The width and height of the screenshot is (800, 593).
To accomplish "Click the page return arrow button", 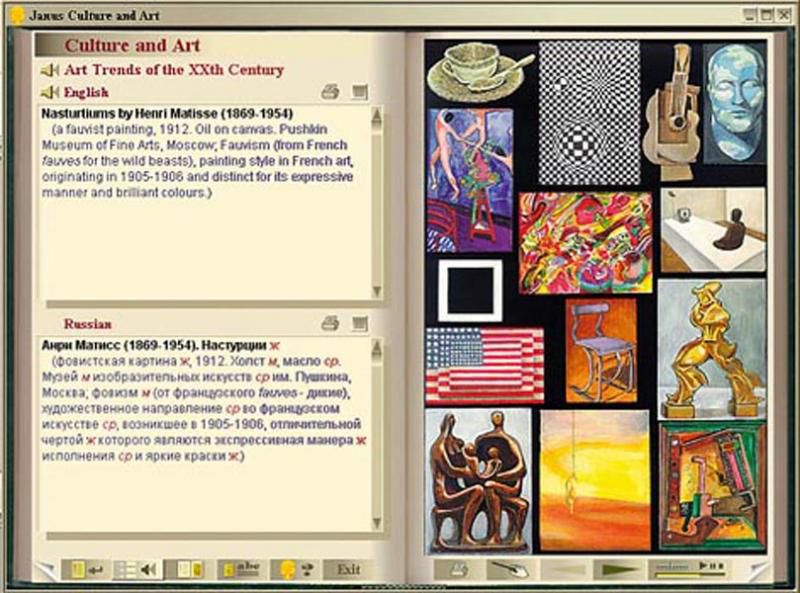I will [x=83, y=569].
